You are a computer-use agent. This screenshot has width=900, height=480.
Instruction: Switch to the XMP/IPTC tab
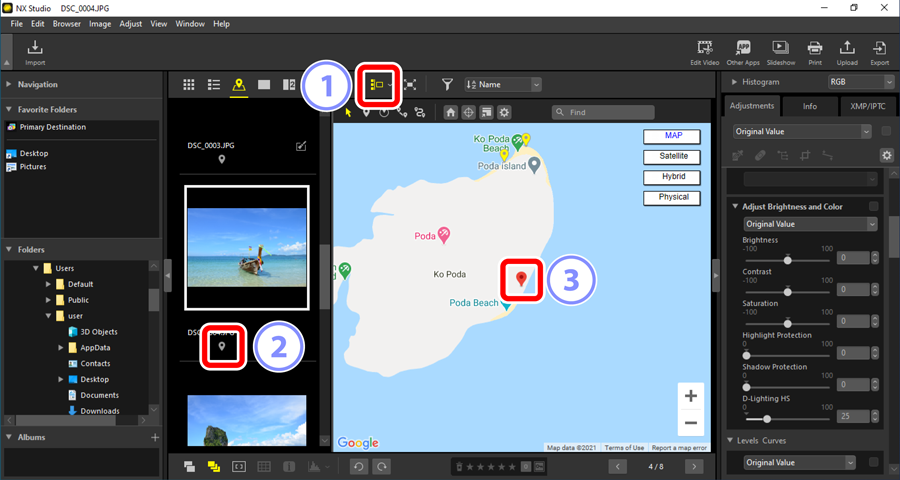click(x=867, y=106)
